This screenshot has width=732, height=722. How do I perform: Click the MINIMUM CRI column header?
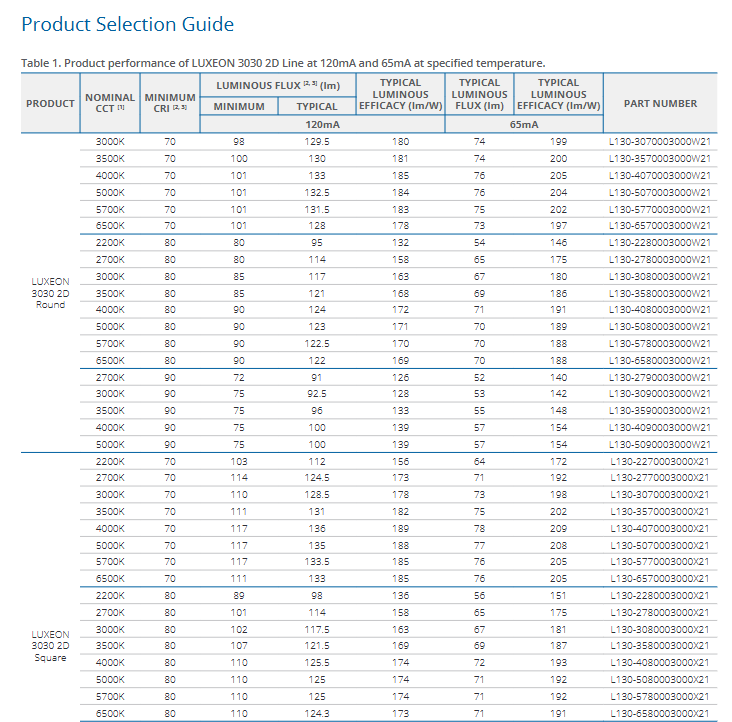coord(170,103)
